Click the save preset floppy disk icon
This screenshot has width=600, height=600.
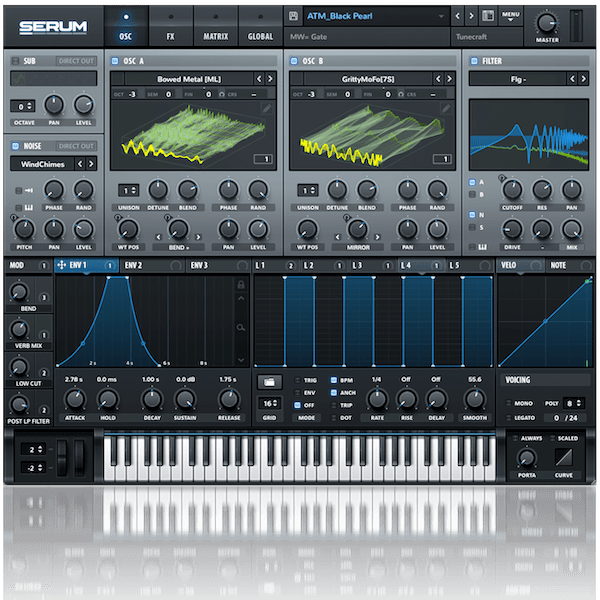coord(293,16)
